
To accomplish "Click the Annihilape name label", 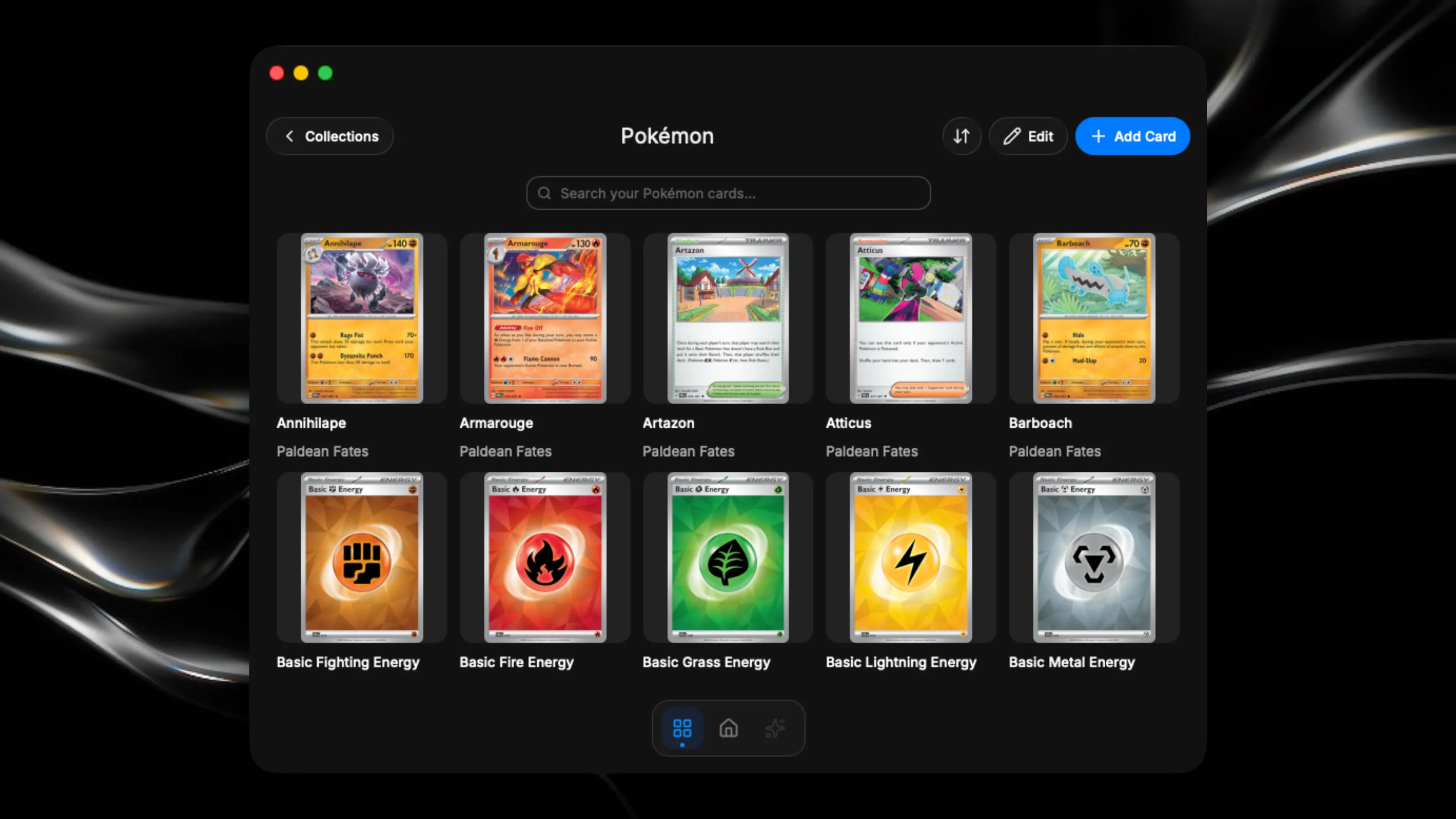I will [311, 423].
